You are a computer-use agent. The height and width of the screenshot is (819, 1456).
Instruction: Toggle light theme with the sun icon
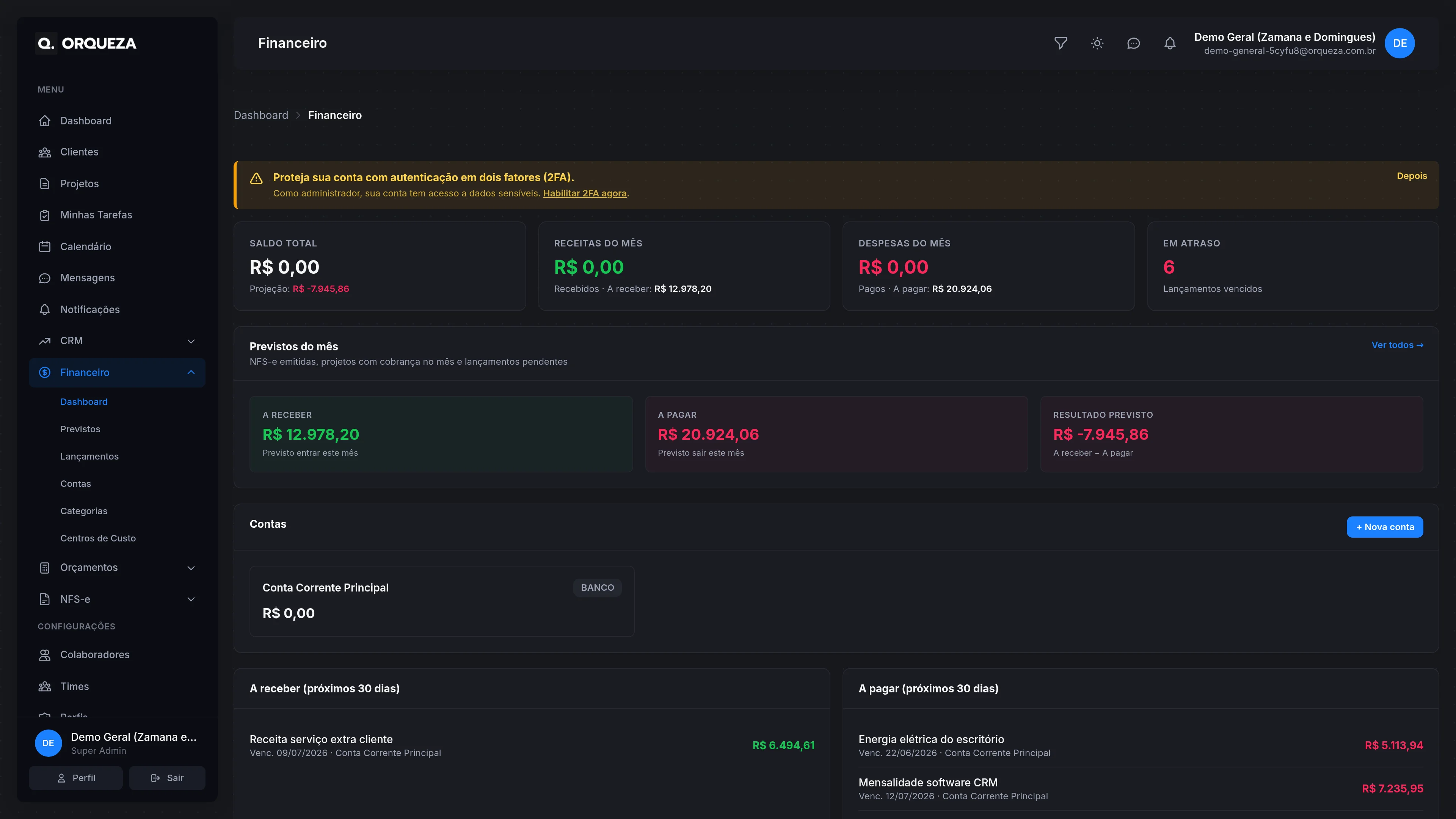[1097, 44]
